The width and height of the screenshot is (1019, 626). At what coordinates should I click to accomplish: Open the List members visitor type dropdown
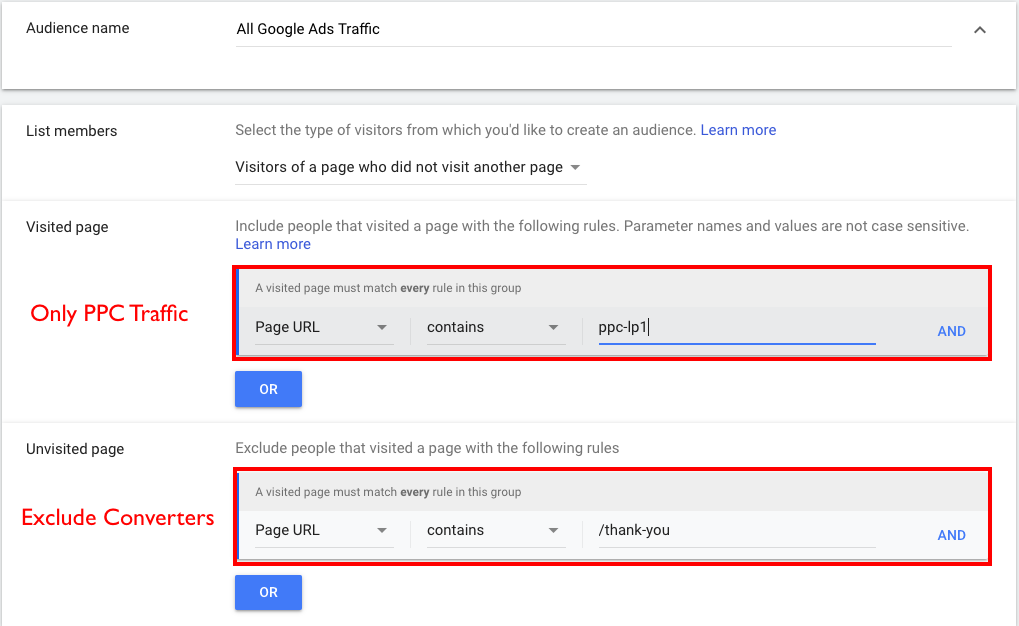408,168
